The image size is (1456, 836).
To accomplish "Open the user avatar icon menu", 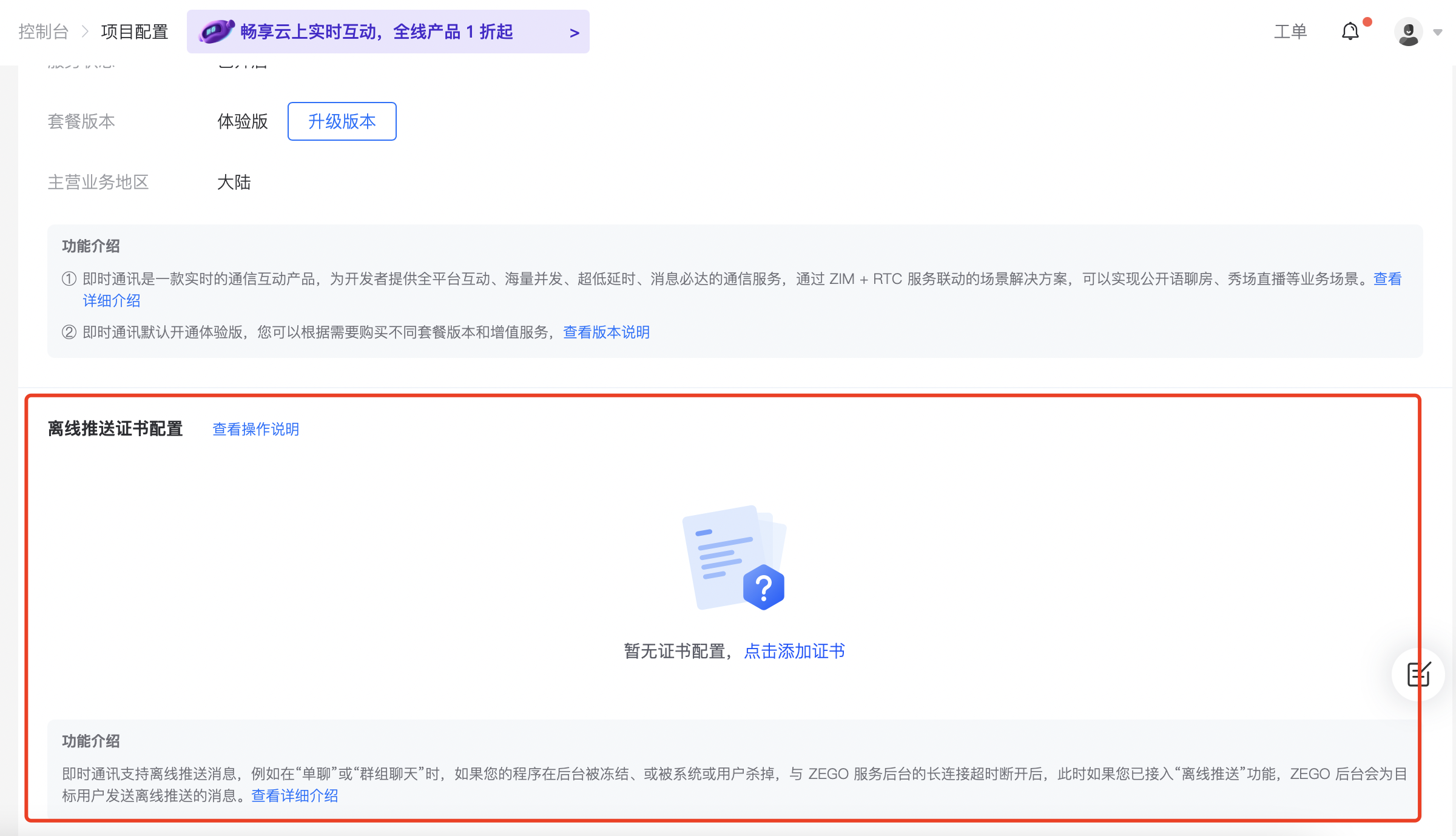I will [1409, 32].
